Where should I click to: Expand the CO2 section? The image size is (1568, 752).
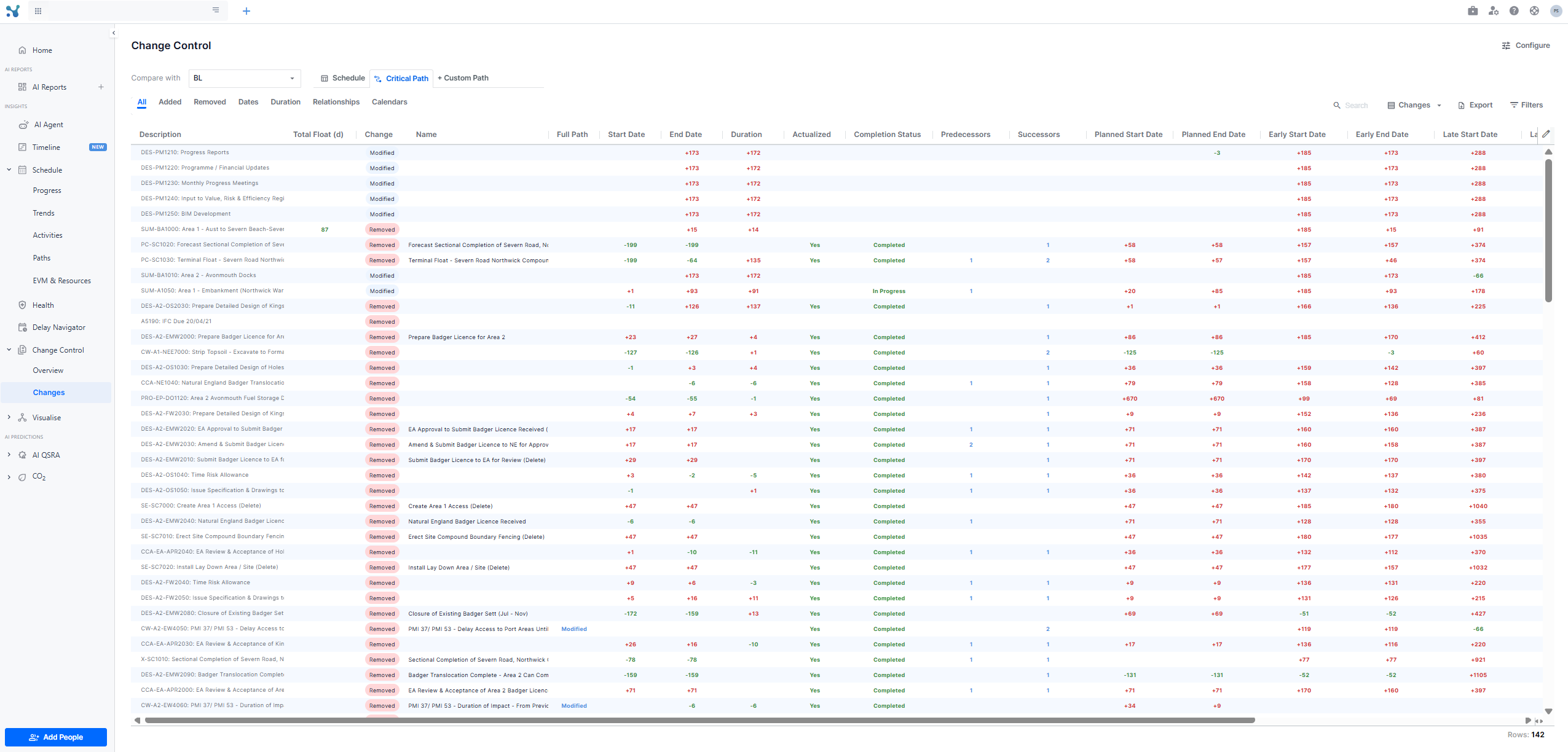[9, 476]
